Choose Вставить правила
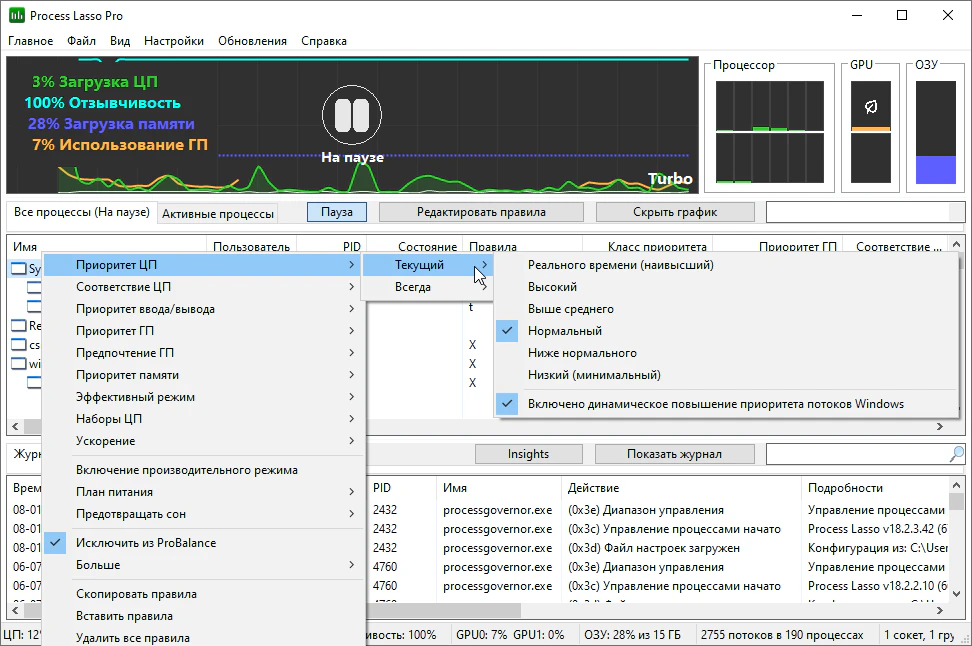This screenshot has width=972, height=646. 203,616
